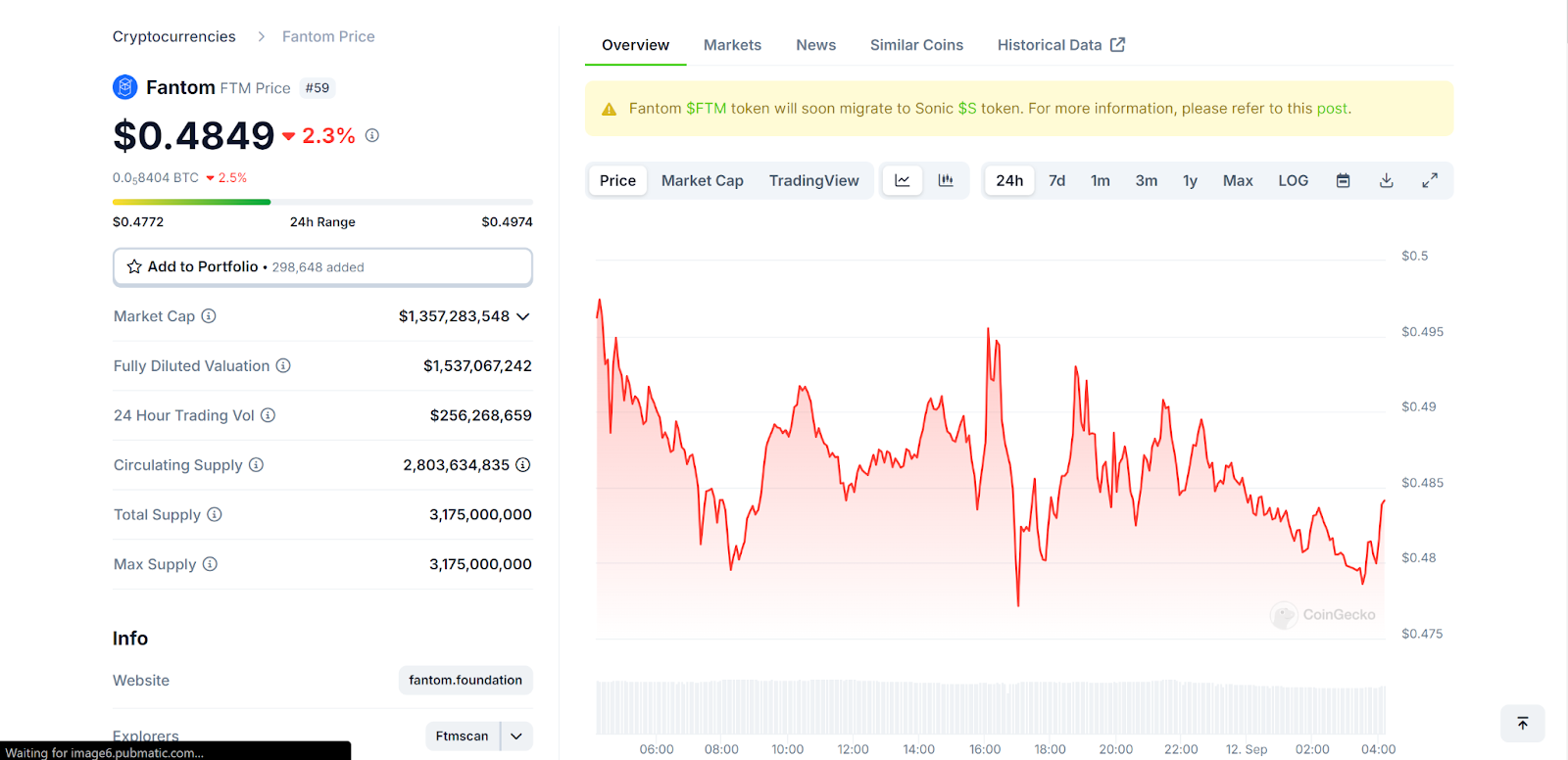Click the Market Cap info icon
This screenshot has width=1568, height=760.
(x=209, y=315)
